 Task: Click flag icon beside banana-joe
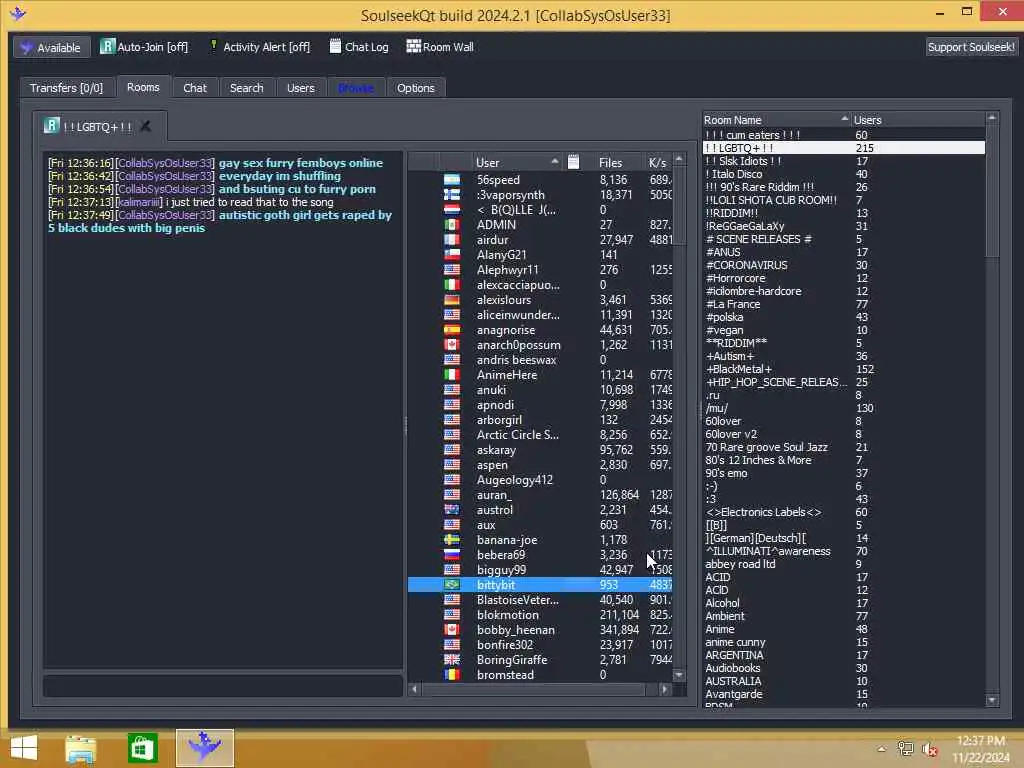(452, 540)
